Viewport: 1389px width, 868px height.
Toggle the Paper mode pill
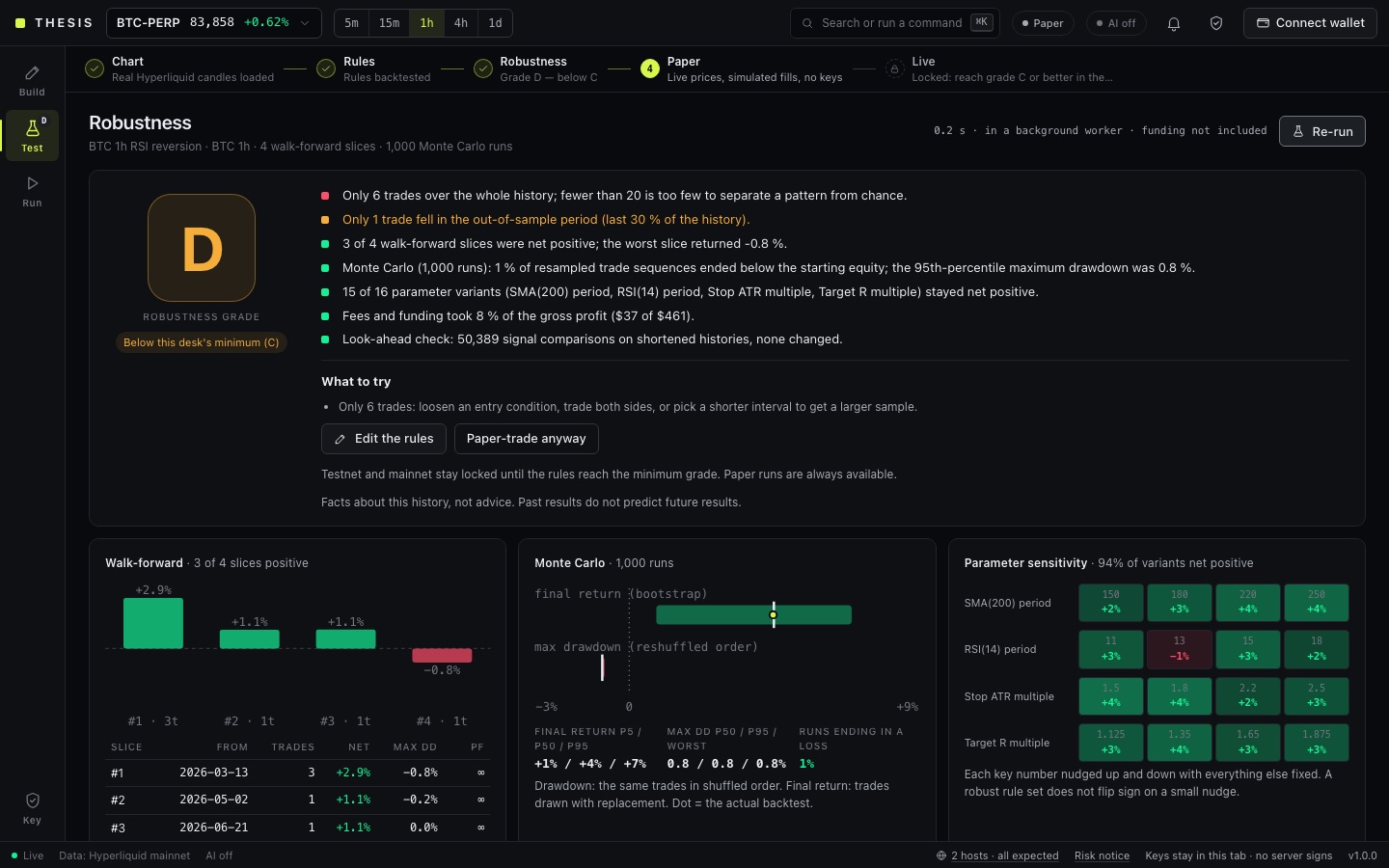[1043, 23]
